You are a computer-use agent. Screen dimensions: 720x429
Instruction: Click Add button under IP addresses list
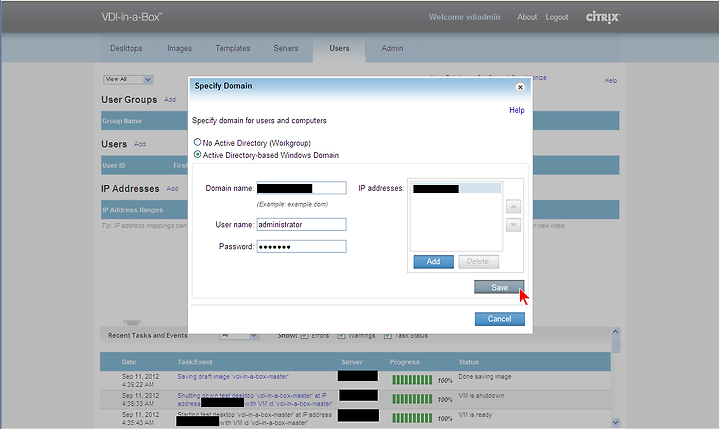tap(433, 261)
